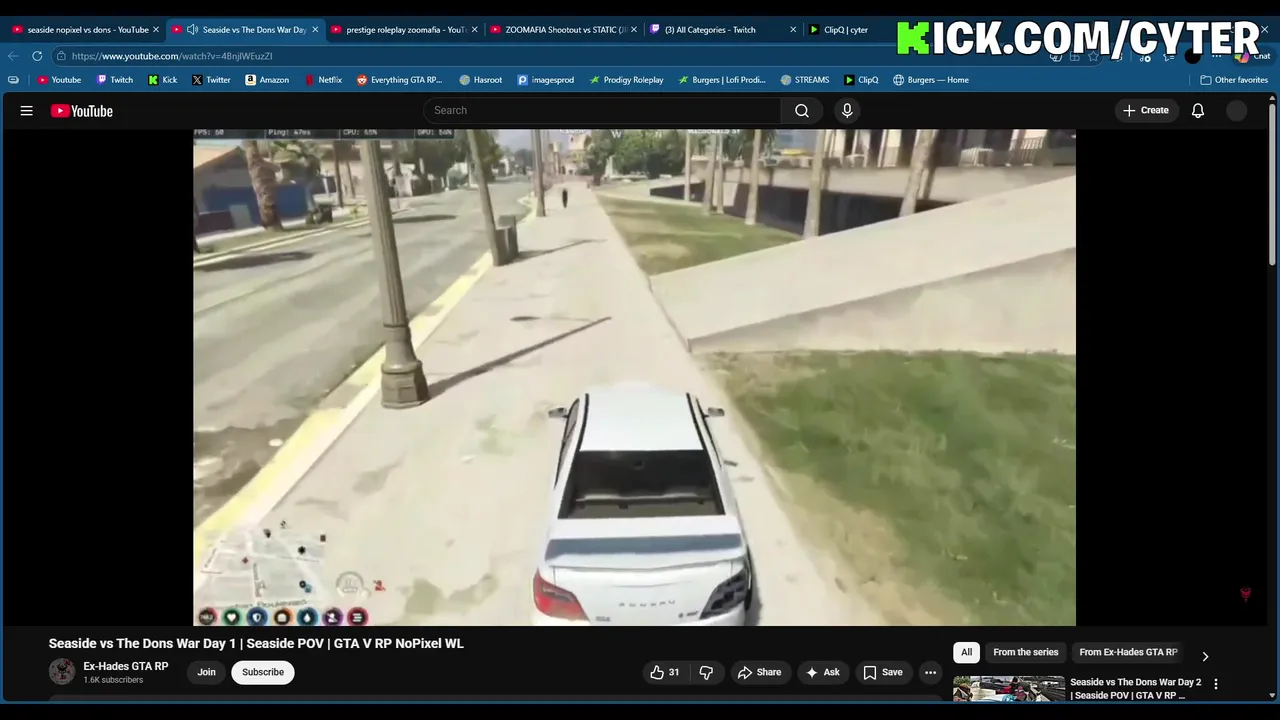Open the ClipQ bookmark in favorites bar
1280x720 pixels.
[860, 80]
